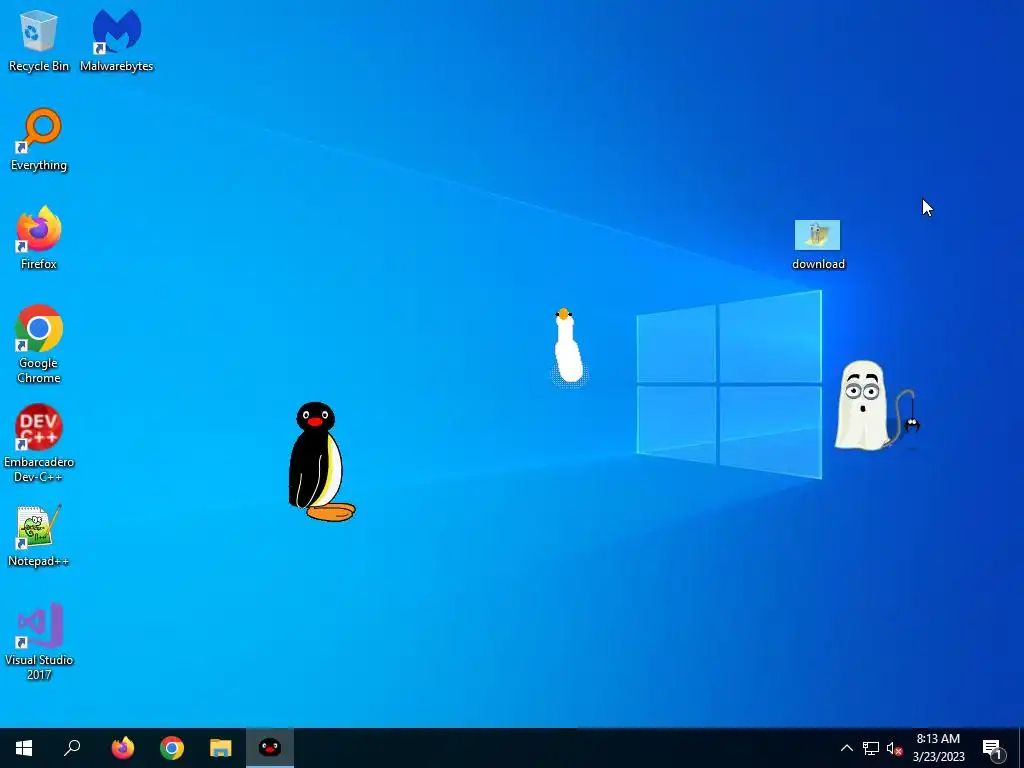Click the 'download' file label
Image resolution: width=1024 pixels, height=768 pixels.
(x=818, y=264)
